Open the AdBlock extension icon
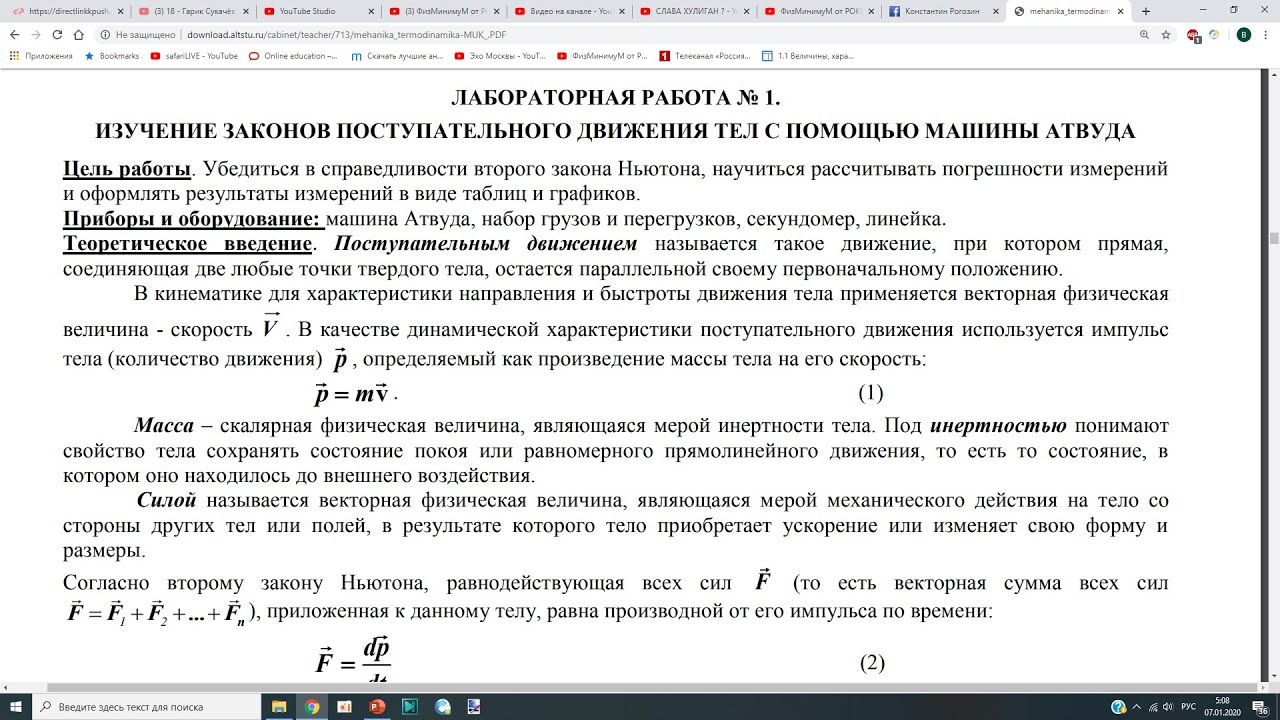This screenshot has width=1280, height=720. pos(1193,34)
